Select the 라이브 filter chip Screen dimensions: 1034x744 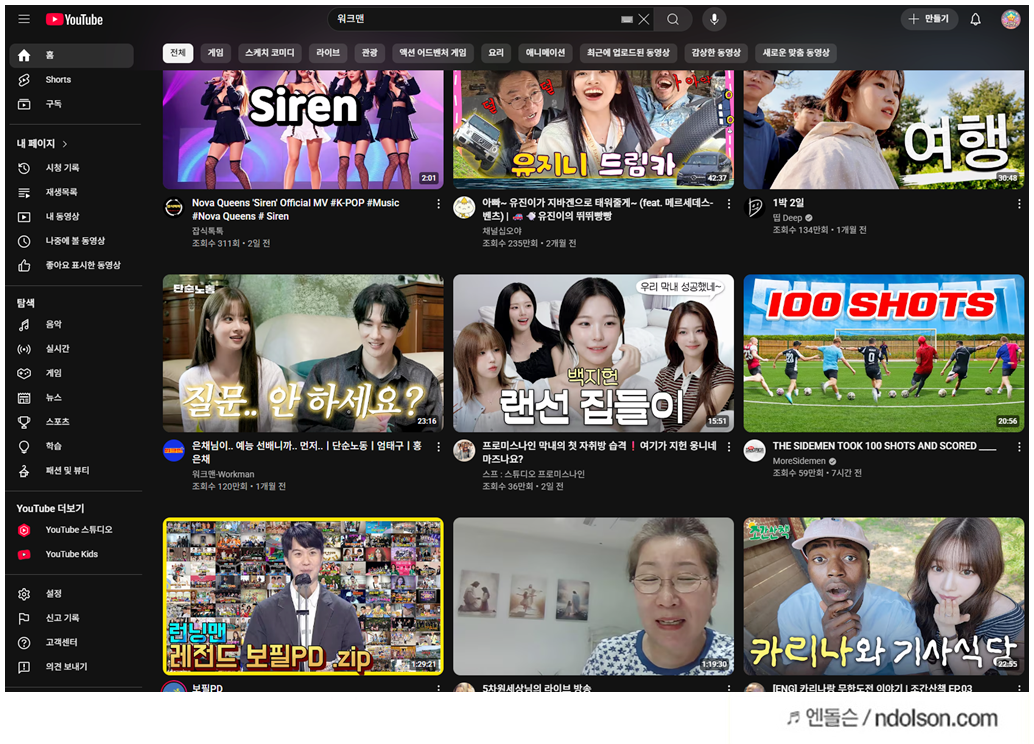coord(328,53)
